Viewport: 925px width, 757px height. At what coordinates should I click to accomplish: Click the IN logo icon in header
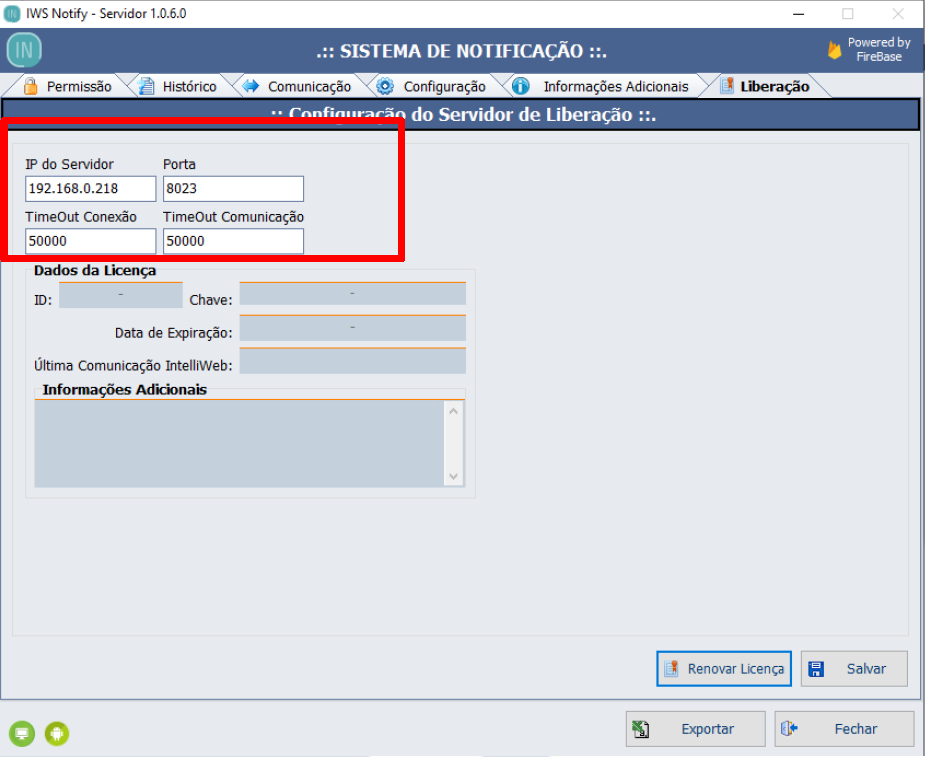click(24, 50)
